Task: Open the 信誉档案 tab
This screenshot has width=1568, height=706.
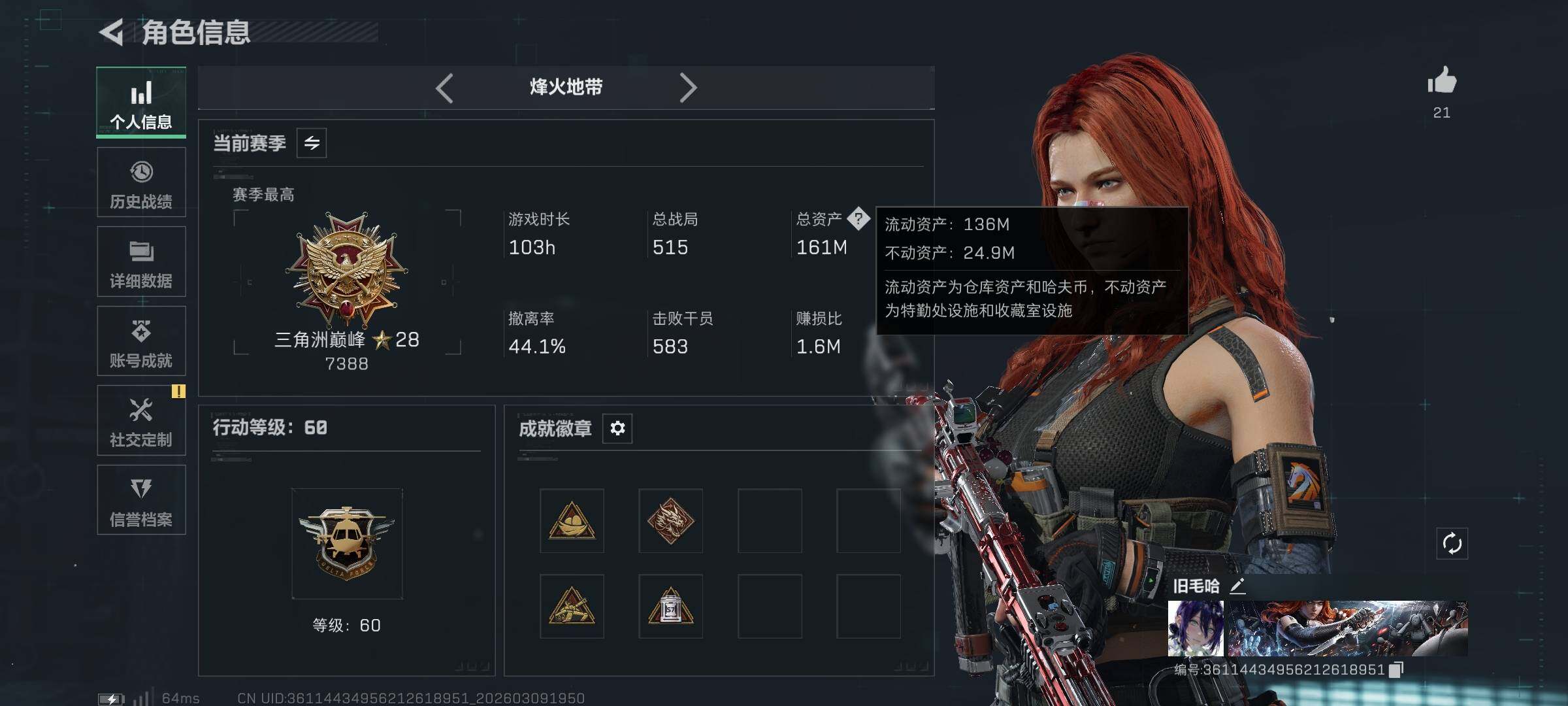Action: [x=141, y=500]
